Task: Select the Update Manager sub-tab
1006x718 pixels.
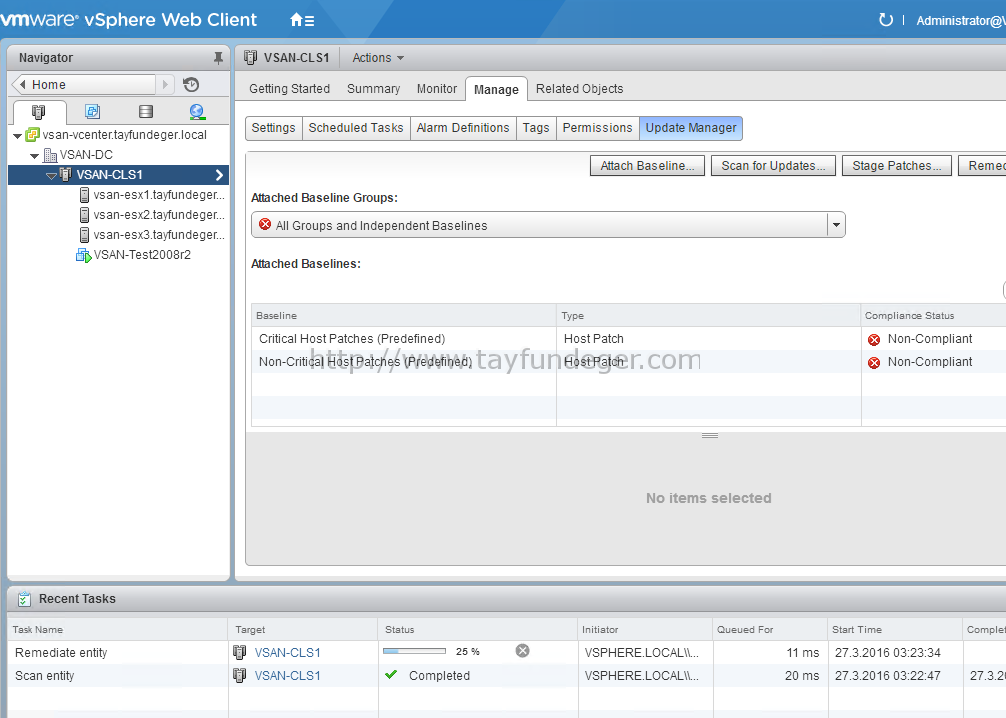Action: pos(691,128)
